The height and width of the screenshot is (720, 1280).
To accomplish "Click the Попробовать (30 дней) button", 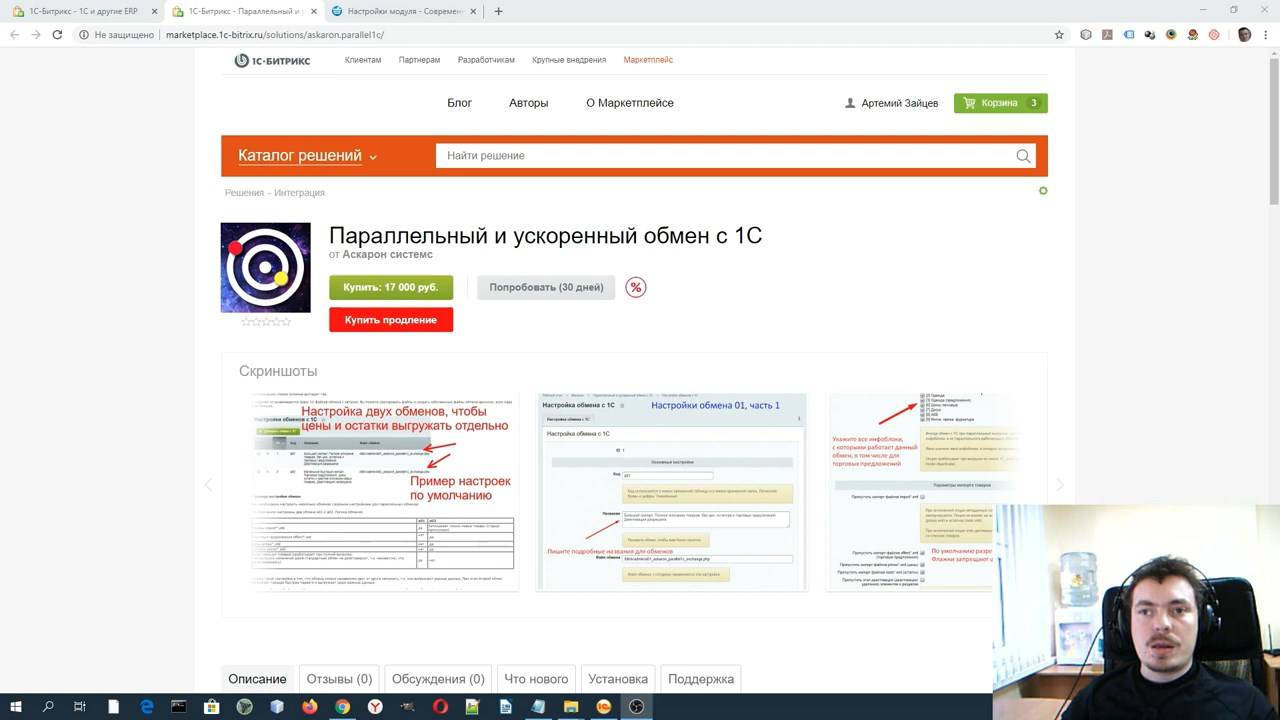I will (x=546, y=287).
